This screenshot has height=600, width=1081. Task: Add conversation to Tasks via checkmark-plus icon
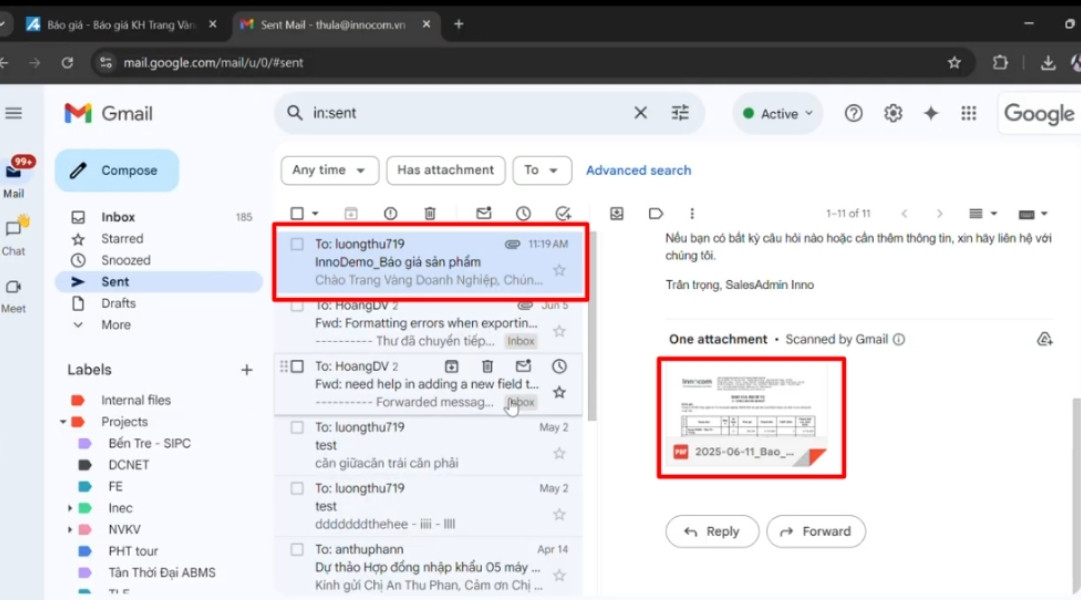click(x=562, y=213)
